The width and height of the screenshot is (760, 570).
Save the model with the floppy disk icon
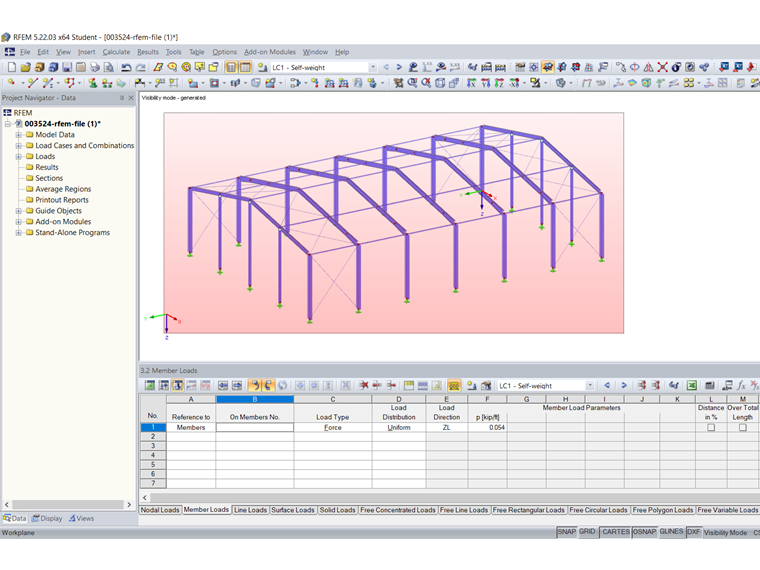point(67,67)
